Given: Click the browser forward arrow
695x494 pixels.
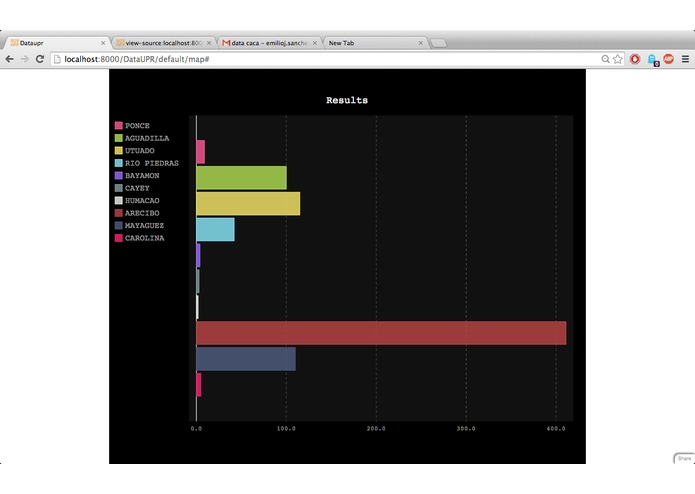Looking at the screenshot, I should point(24,59).
